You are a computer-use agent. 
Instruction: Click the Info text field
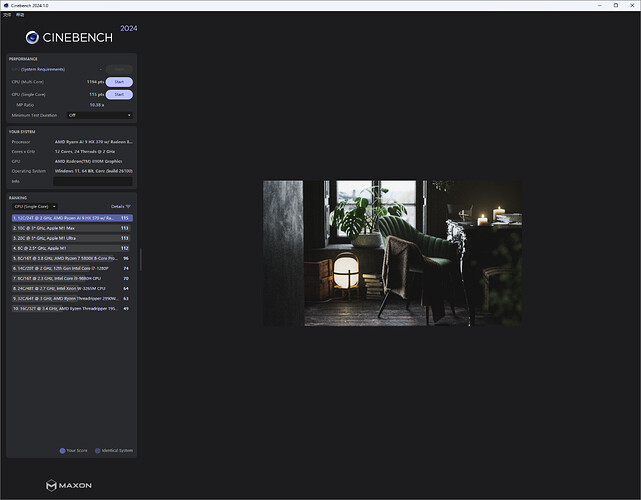tap(93, 181)
